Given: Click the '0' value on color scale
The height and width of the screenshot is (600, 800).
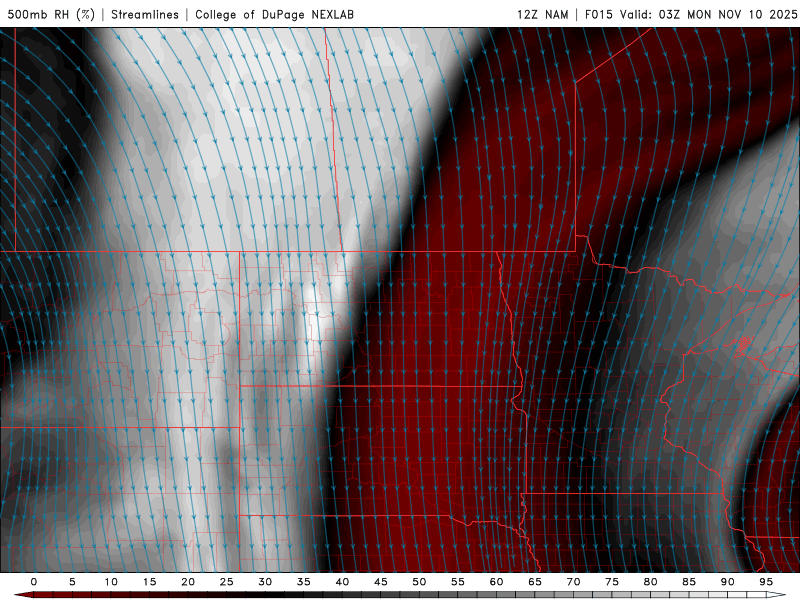Looking at the screenshot, I should coord(34,582).
